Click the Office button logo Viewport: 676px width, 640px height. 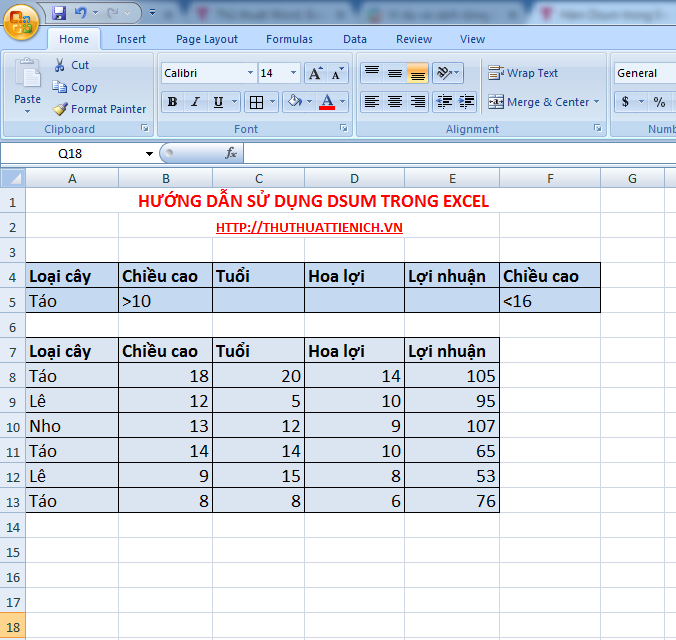(21, 19)
